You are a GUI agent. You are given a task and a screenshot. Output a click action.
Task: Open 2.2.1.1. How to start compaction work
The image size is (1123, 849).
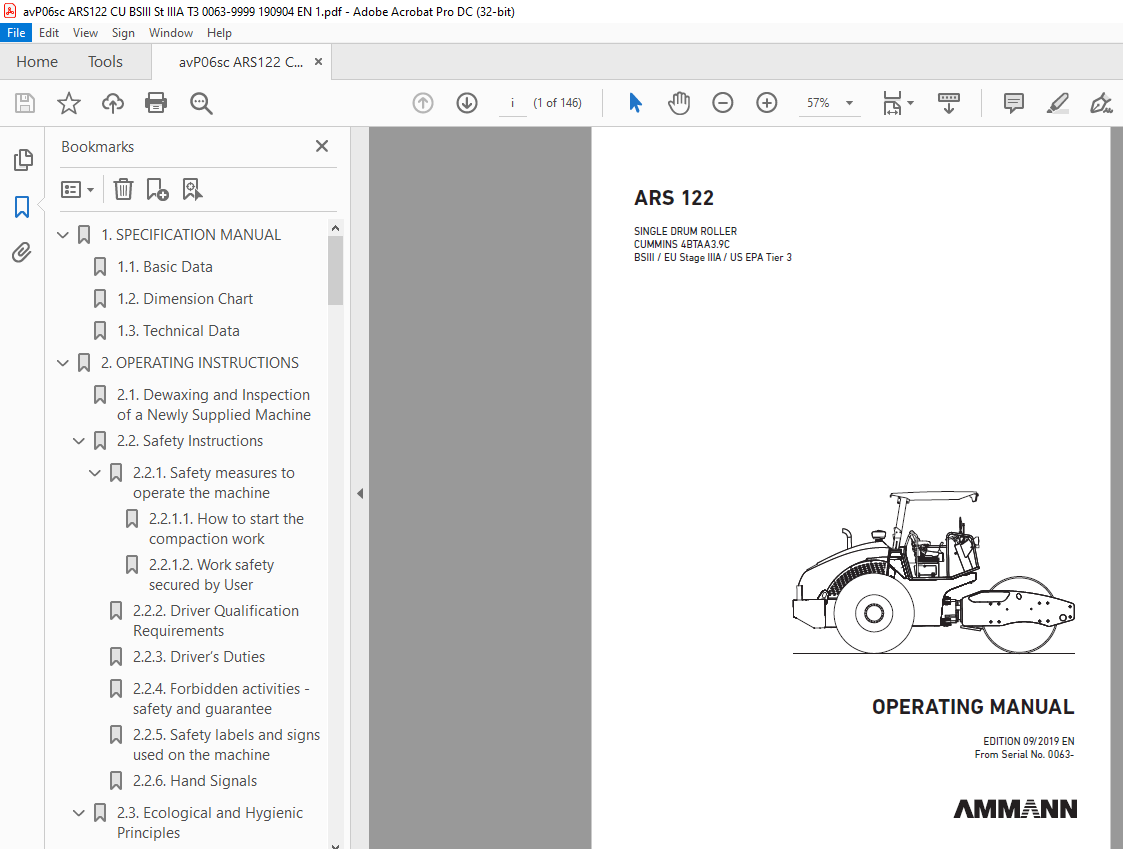click(226, 529)
